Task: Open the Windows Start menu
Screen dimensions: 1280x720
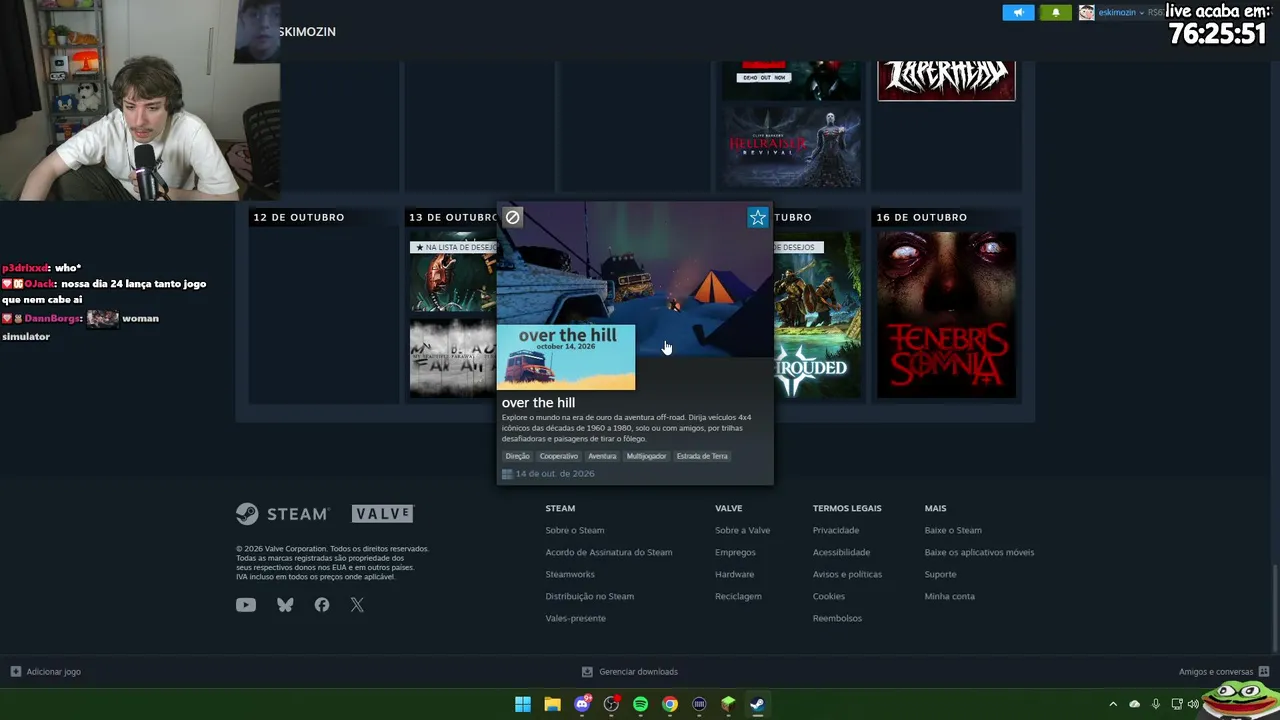Action: (x=523, y=704)
